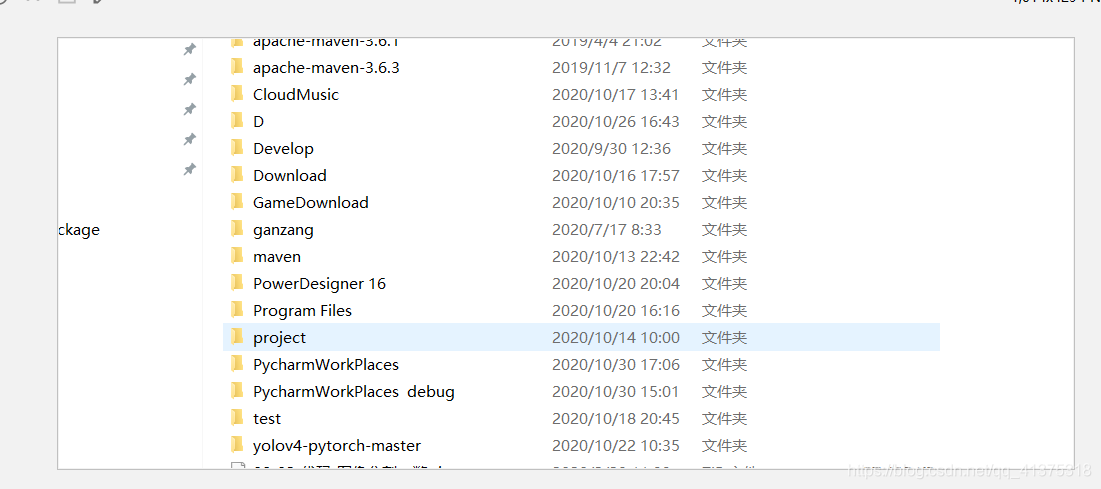Select the apache-maven-3.6.3 folder icon

(x=237, y=67)
